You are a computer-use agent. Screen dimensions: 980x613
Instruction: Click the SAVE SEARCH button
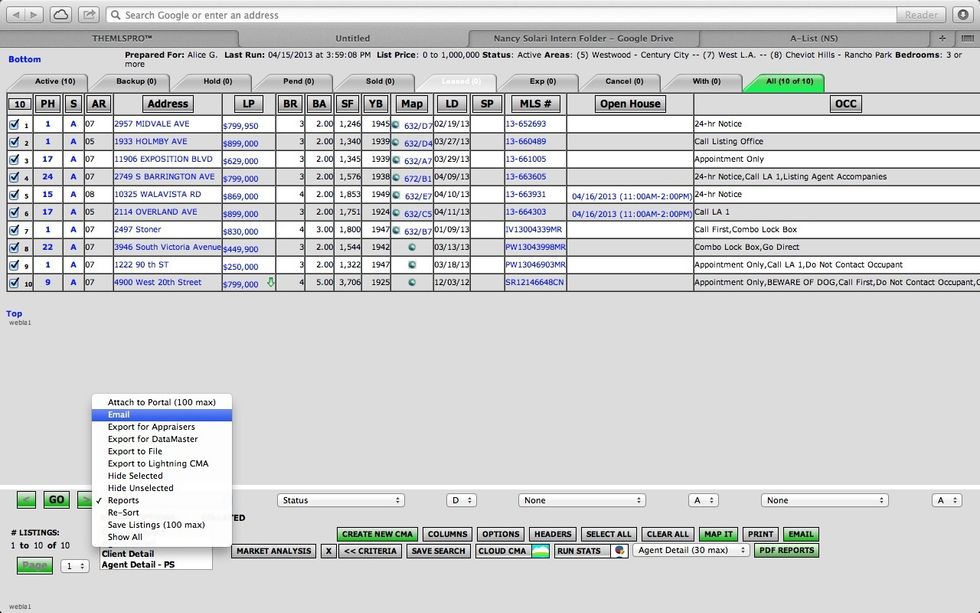(x=438, y=551)
